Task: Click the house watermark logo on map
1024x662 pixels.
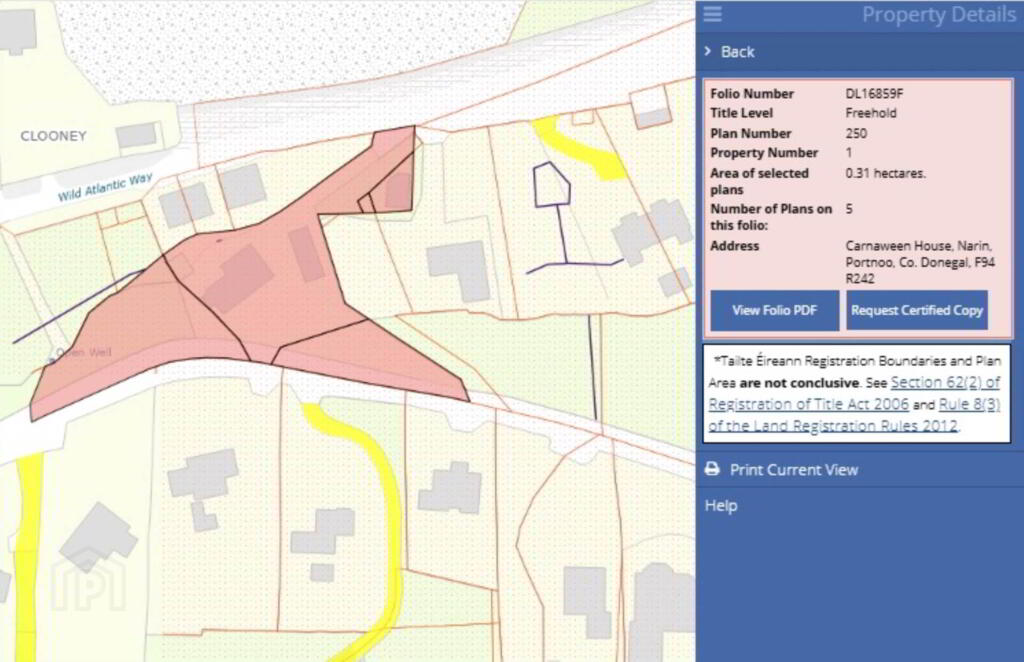Action: pyautogui.click(x=88, y=578)
